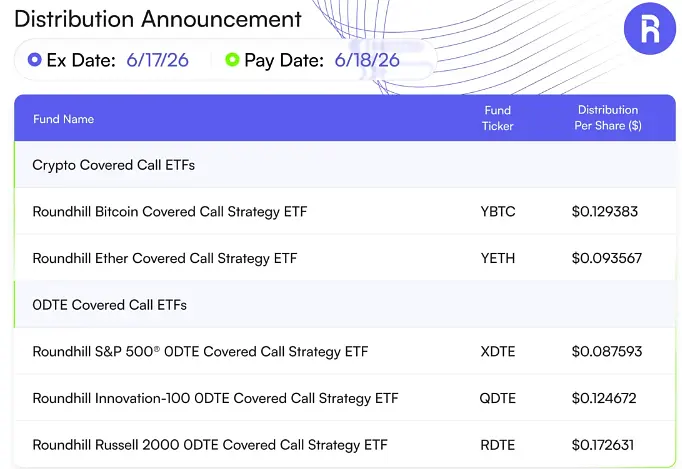Screen dimensions: 682x469
Task: Select the 0DTE Covered Call ETFs section row
Action: click(x=345, y=305)
